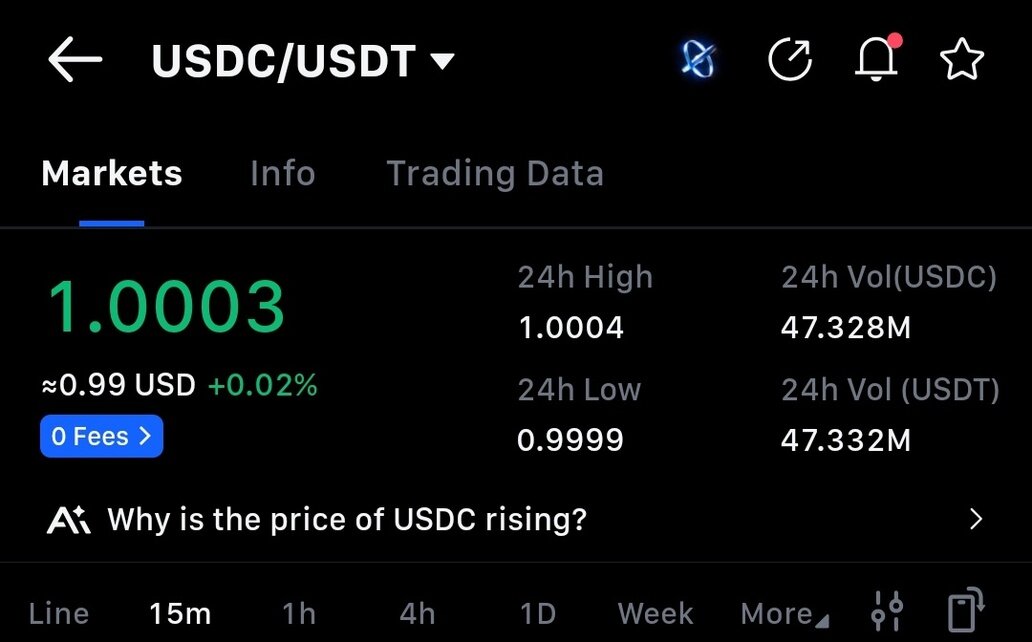
Task: Tap the 0 Fees badge
Action: pos(101,436)
